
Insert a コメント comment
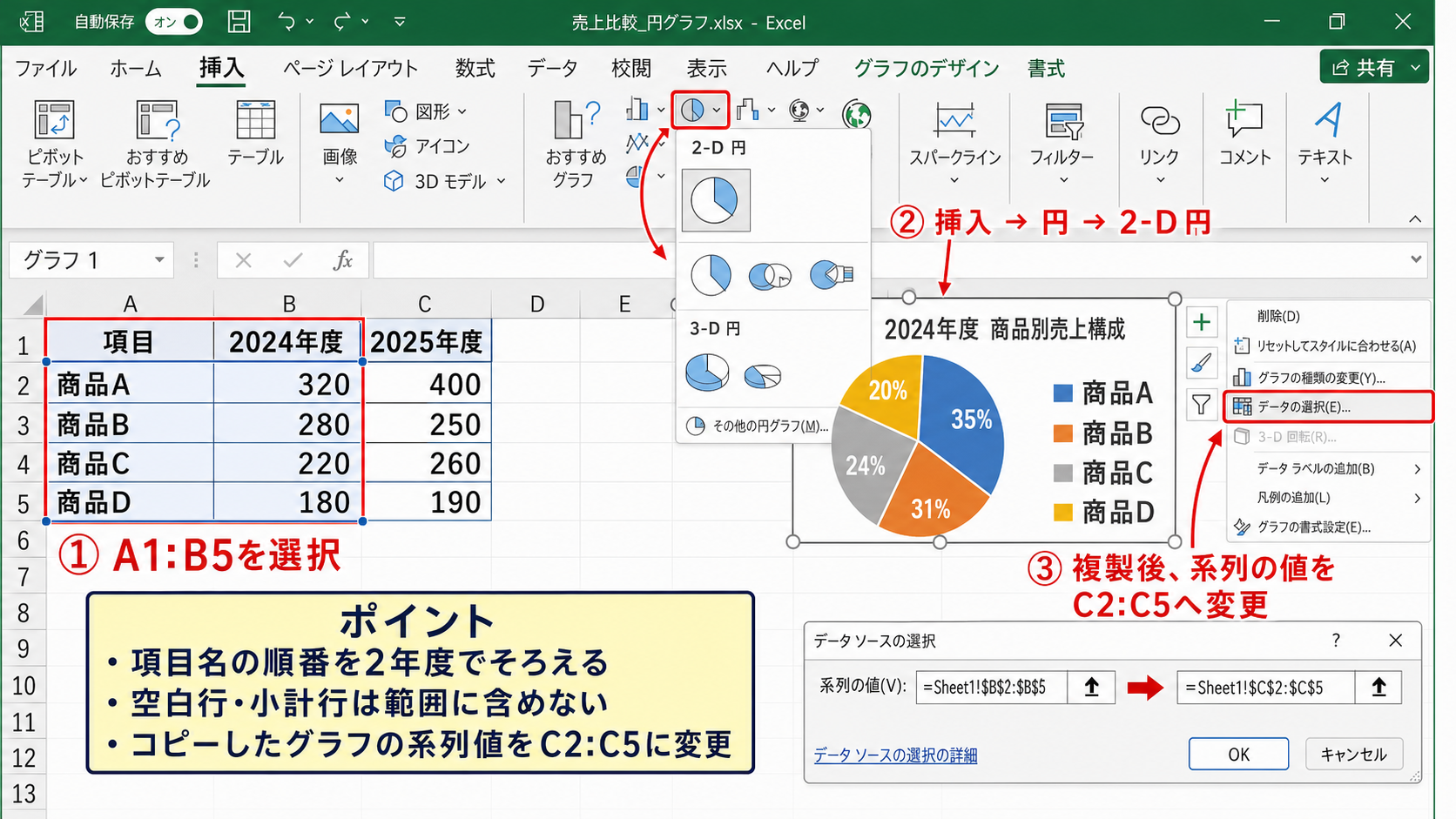click(1244, 133)
